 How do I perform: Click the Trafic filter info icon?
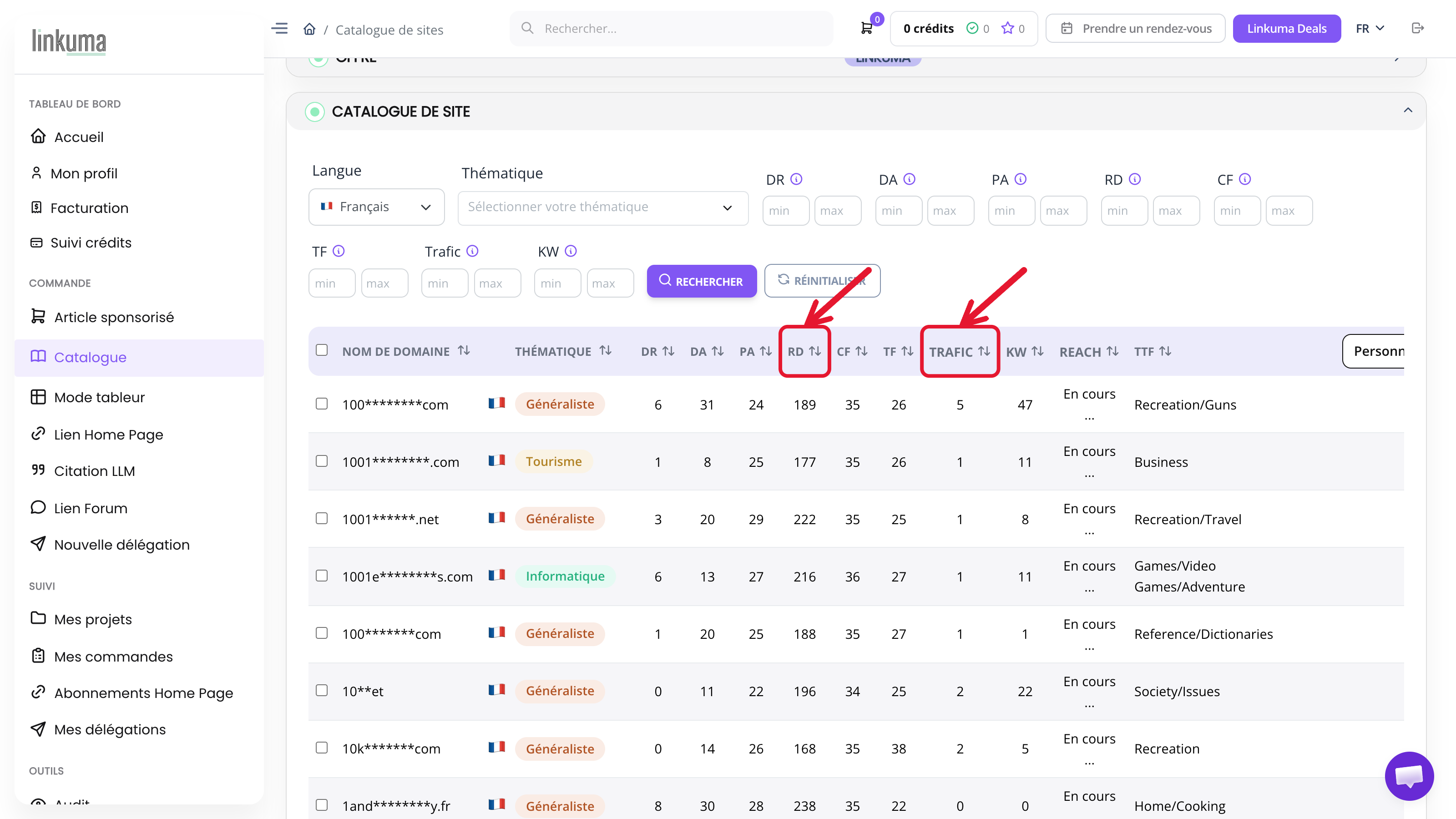(473, 251)
